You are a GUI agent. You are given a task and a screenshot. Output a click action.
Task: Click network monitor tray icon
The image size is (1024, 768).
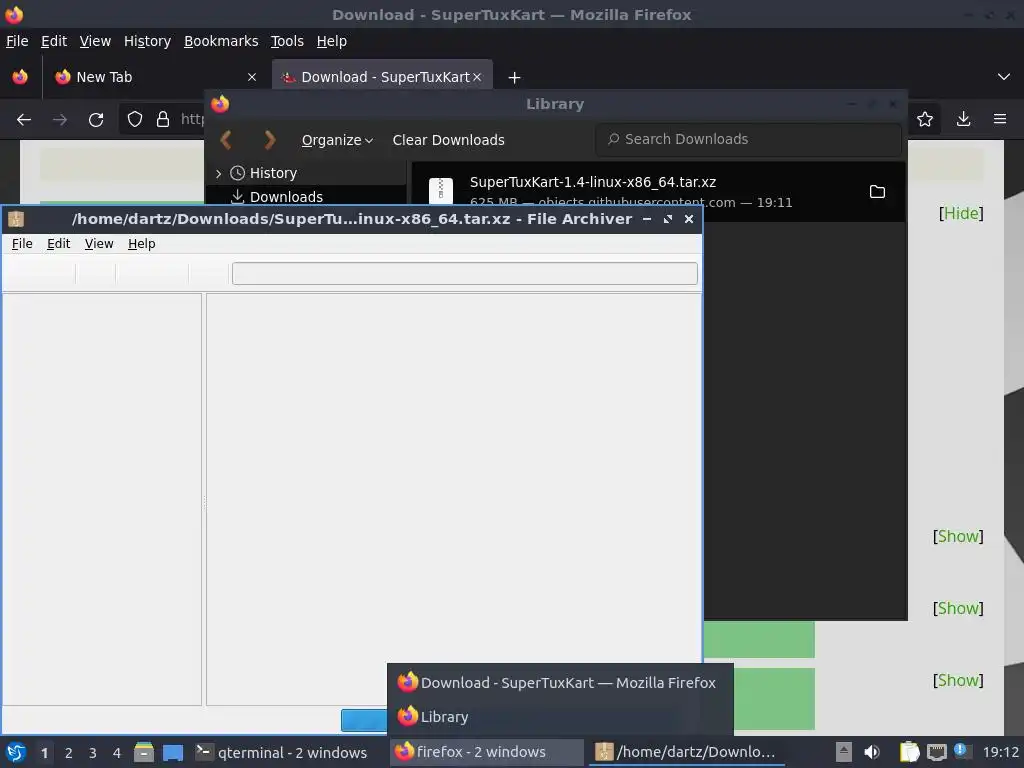[936, 752]
